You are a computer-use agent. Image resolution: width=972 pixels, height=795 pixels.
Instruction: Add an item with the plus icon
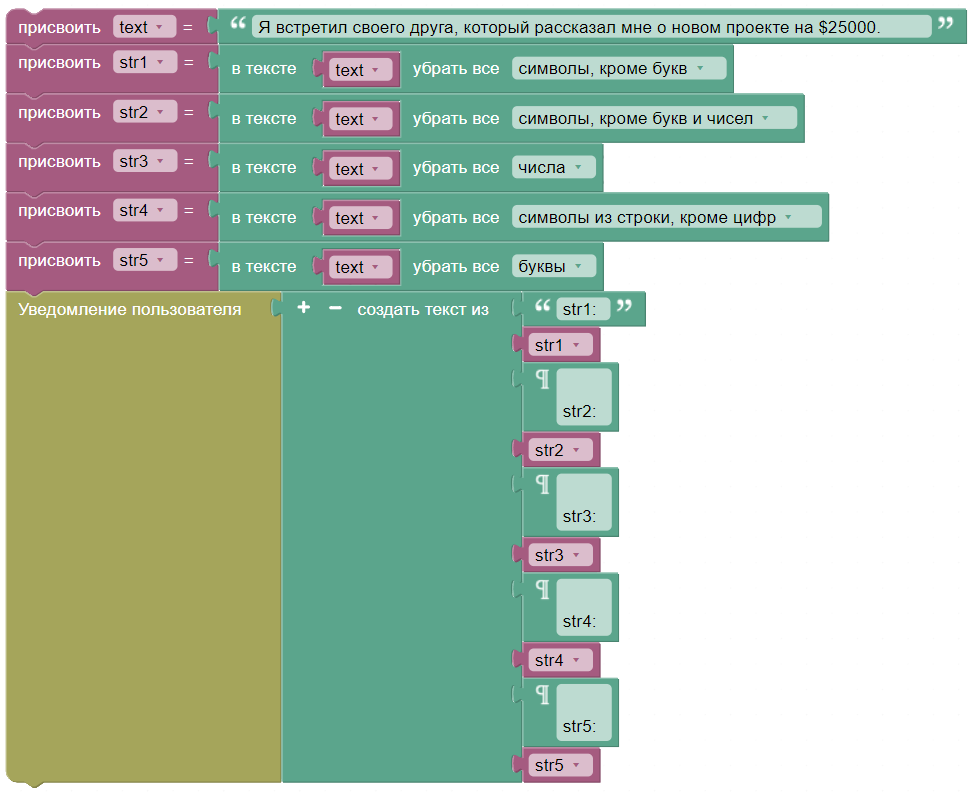(304, 308)
